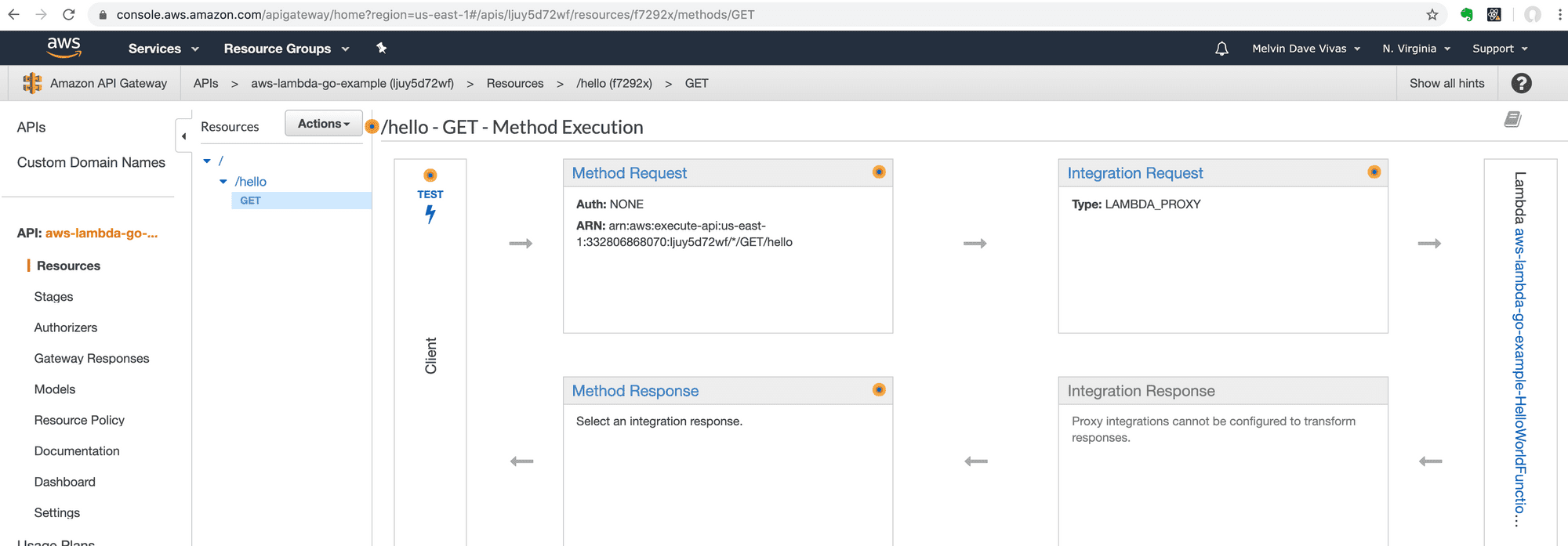Open Resource Policy in the sidebar
Viewport: 1568px width, 546px height.
(x=79, y=420)
